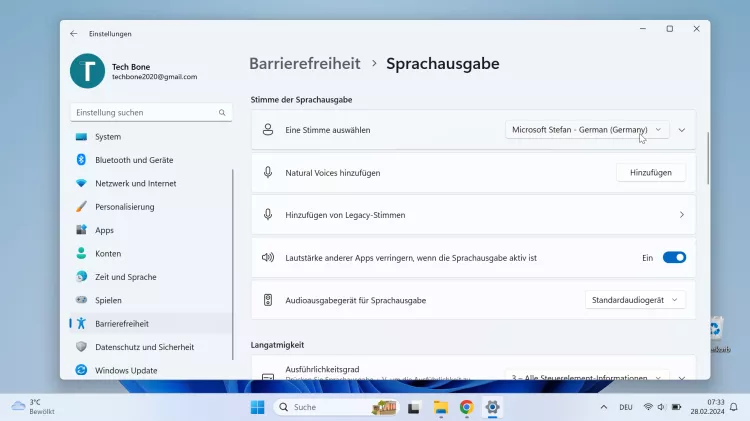
Task: Open notification bell in system tray
Action: [x=733, y=407]
